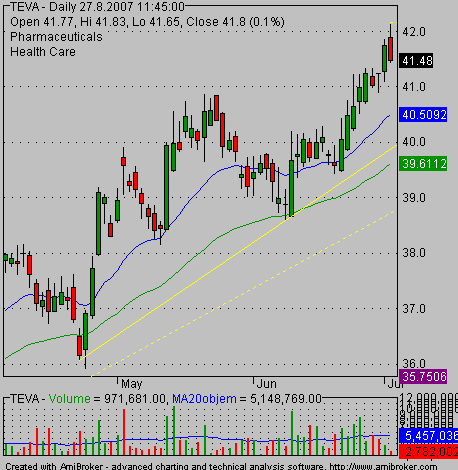This screenshot has height=470, width=458.
Task: Click the 38.0 price axis label
Action: pos(414,253)
